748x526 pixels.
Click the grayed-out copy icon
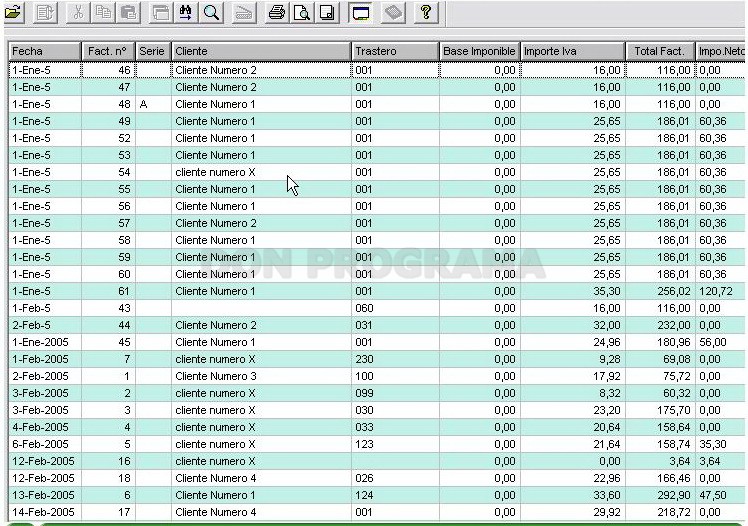pos(104,12)
